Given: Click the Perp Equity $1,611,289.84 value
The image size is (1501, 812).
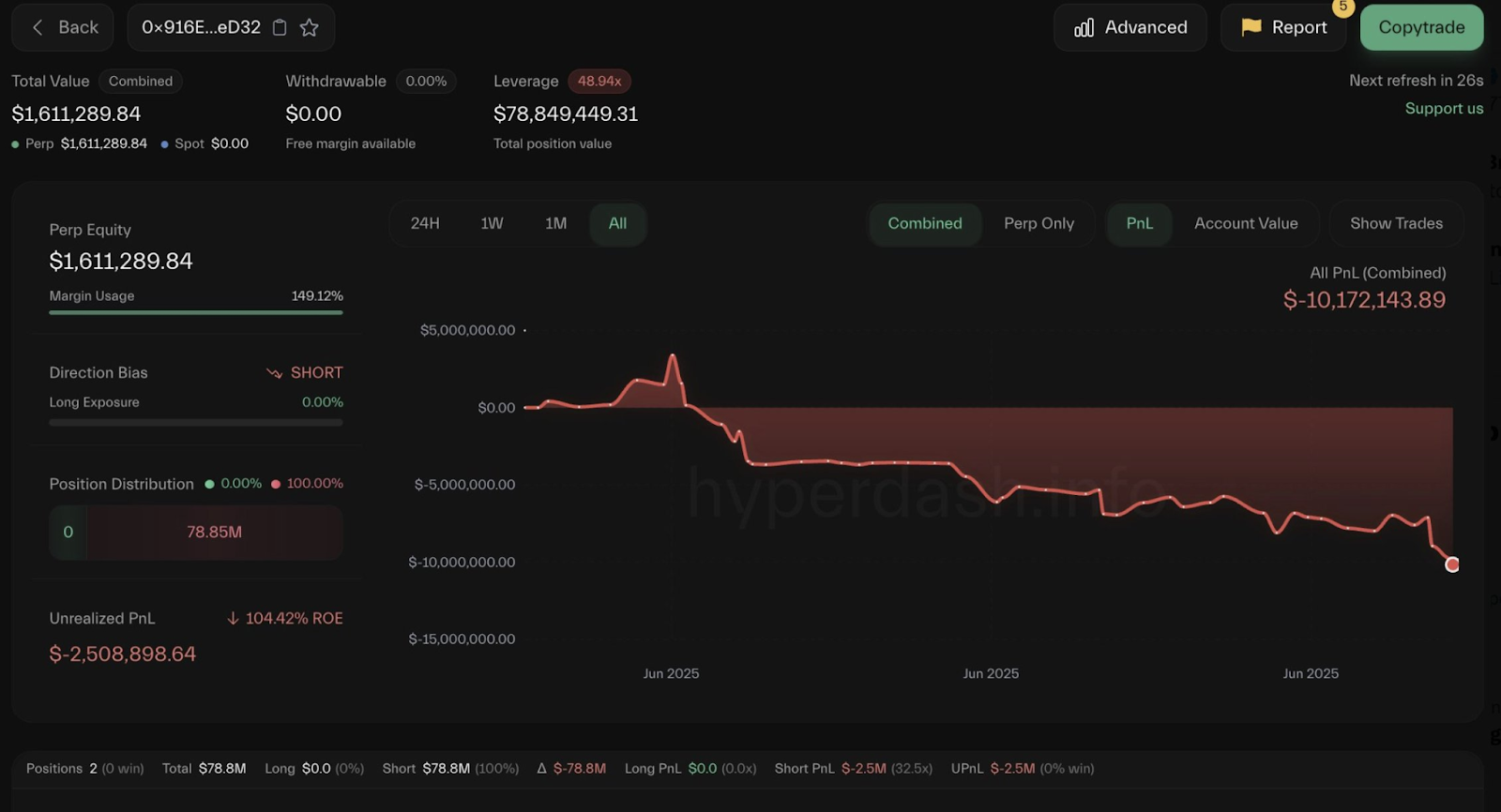Looking at the screenshot, I should (x=121, y=261).
